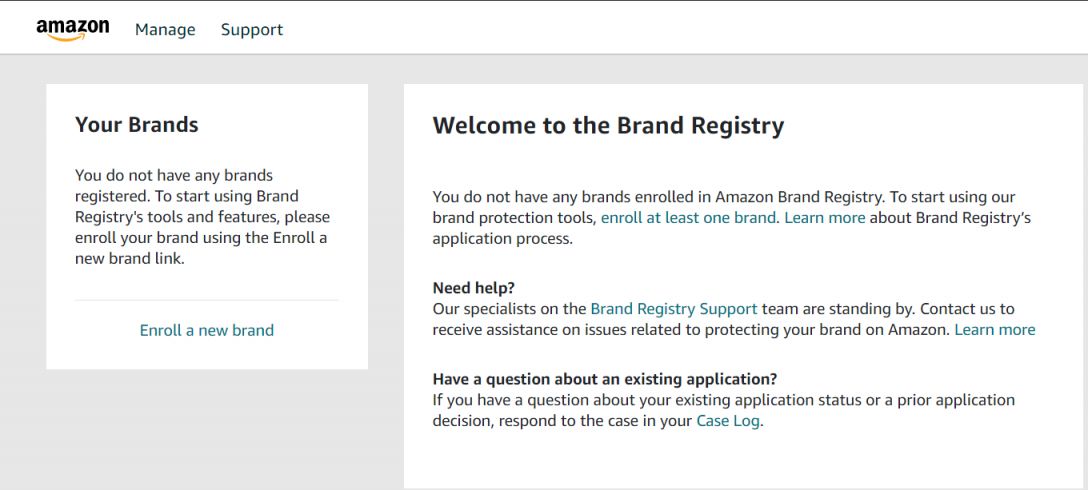This screenshot has height=490, width=1088.
Task: Click the divider line above 'Enroll a new brand'
Action: pos(207,301)
